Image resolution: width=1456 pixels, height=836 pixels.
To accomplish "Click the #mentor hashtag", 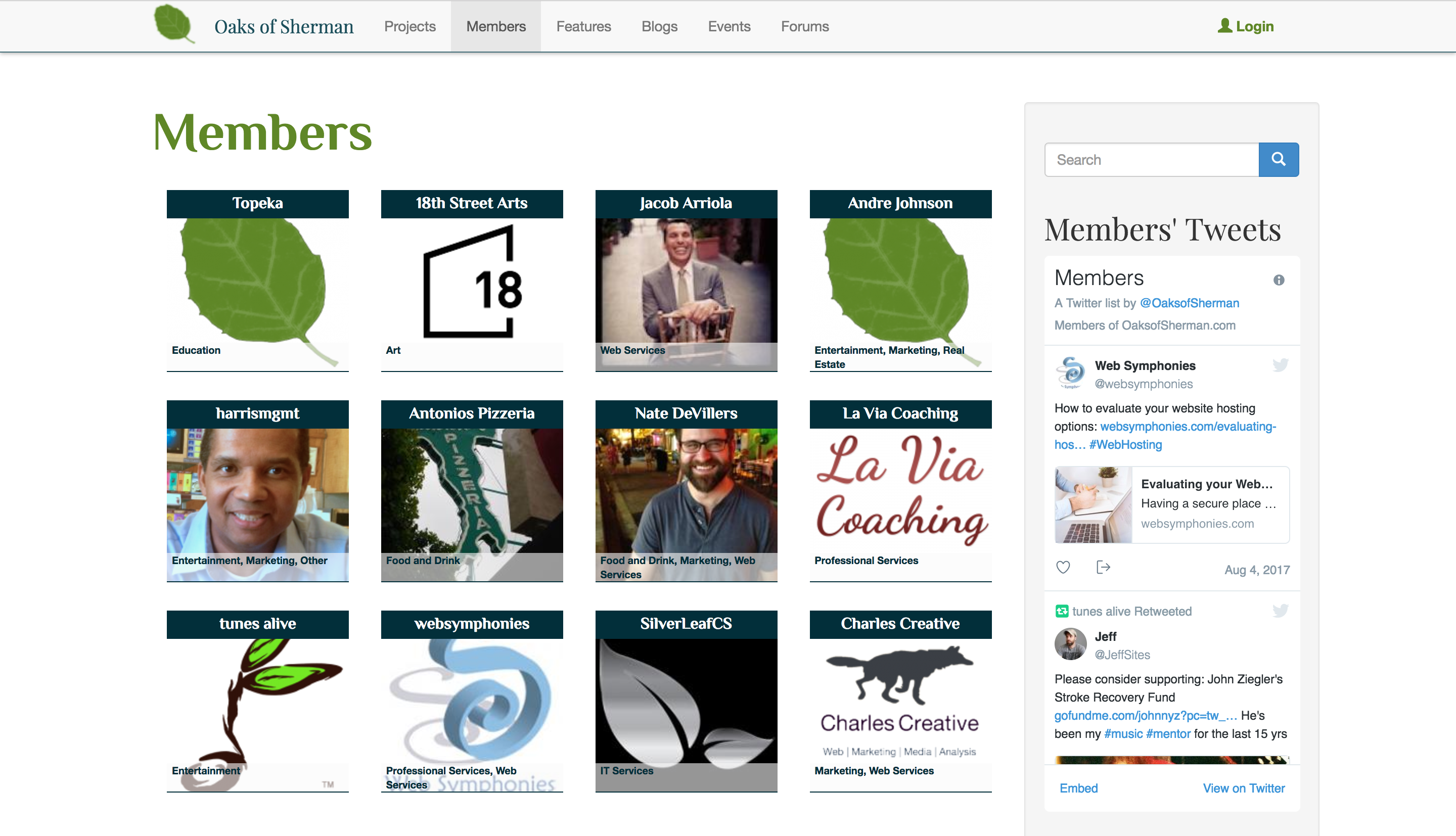I will [x=1168, y=734].
